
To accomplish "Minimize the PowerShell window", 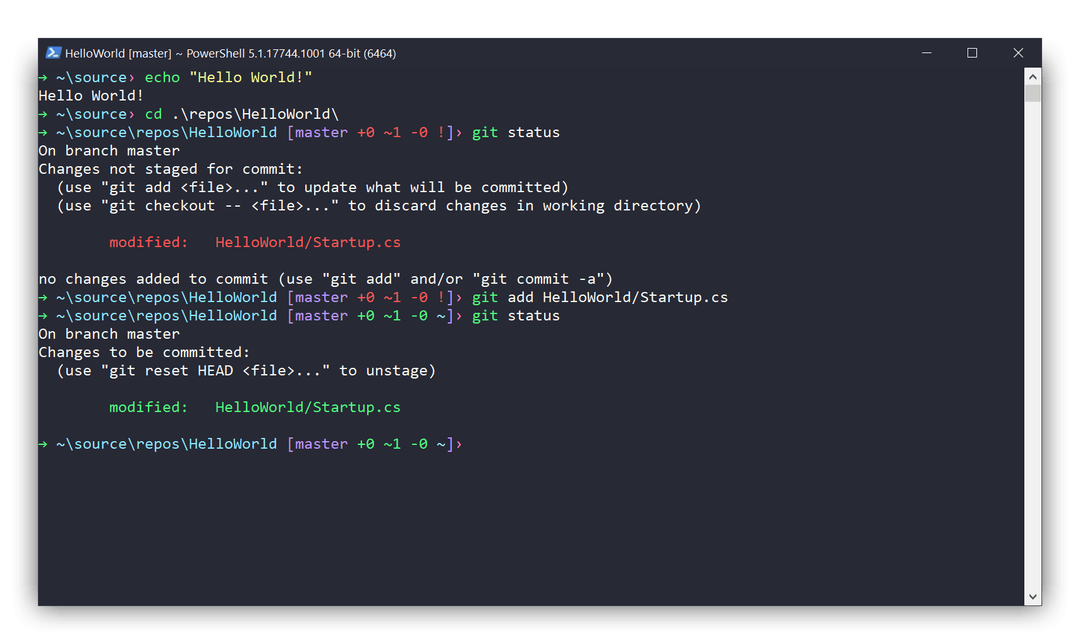I will [x=926, y=52].
